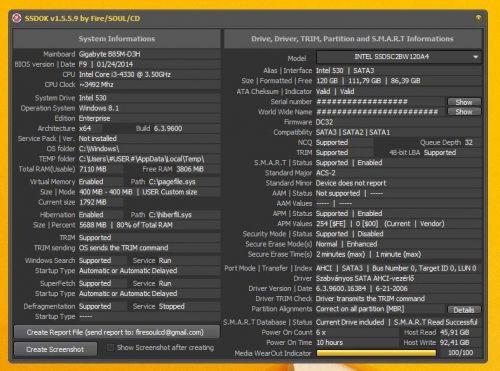The image size is (500, 371).
Task: Select Build 6.3.9600 value
Action: (x=168, y=129)
